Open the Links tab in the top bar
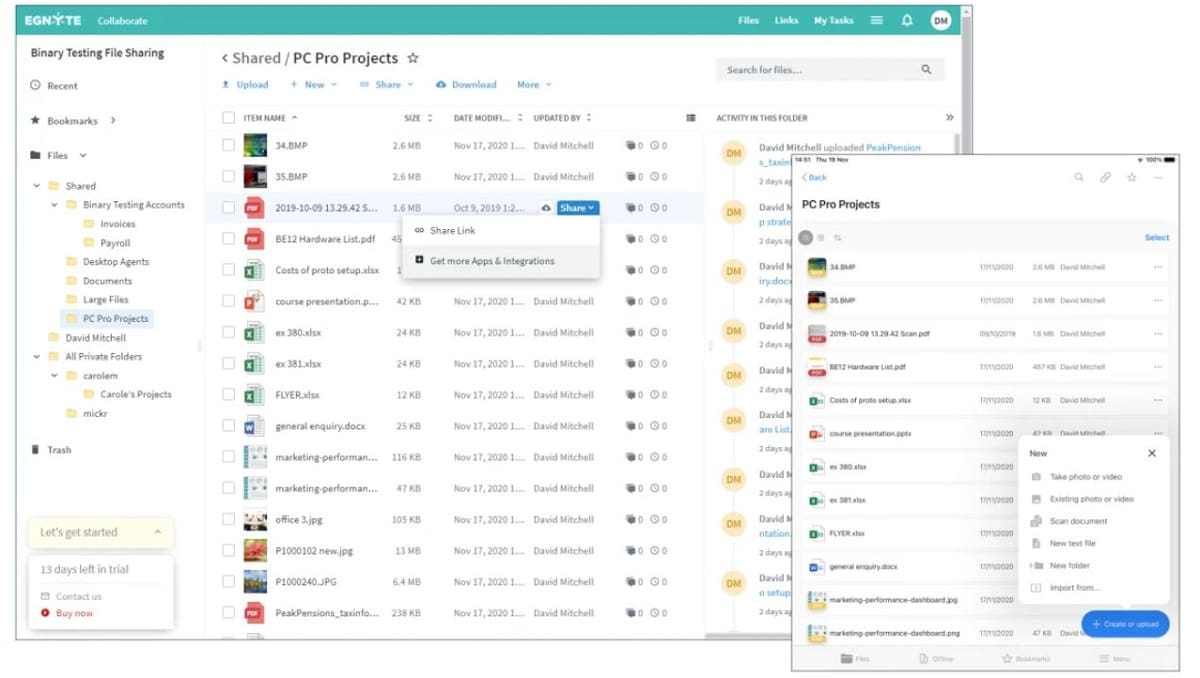 [x=786, y=20]
